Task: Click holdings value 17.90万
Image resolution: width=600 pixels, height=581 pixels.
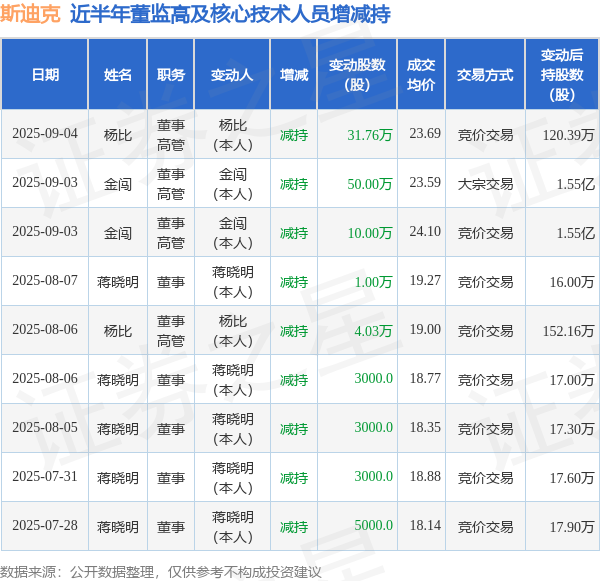Action: pyautogui.click(x=572, y=527)
